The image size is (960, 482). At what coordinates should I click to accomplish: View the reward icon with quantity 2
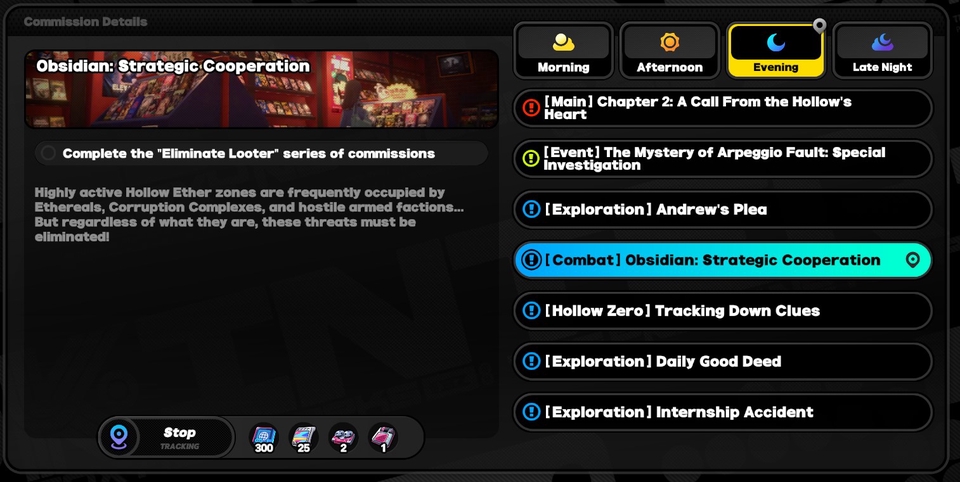tap(343, 438)
